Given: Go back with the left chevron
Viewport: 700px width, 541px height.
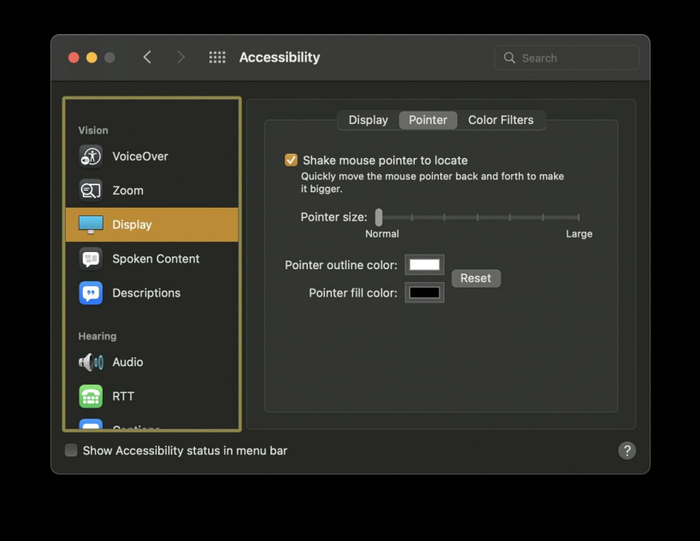Looking at the screenshot, I should click(148, 58).
